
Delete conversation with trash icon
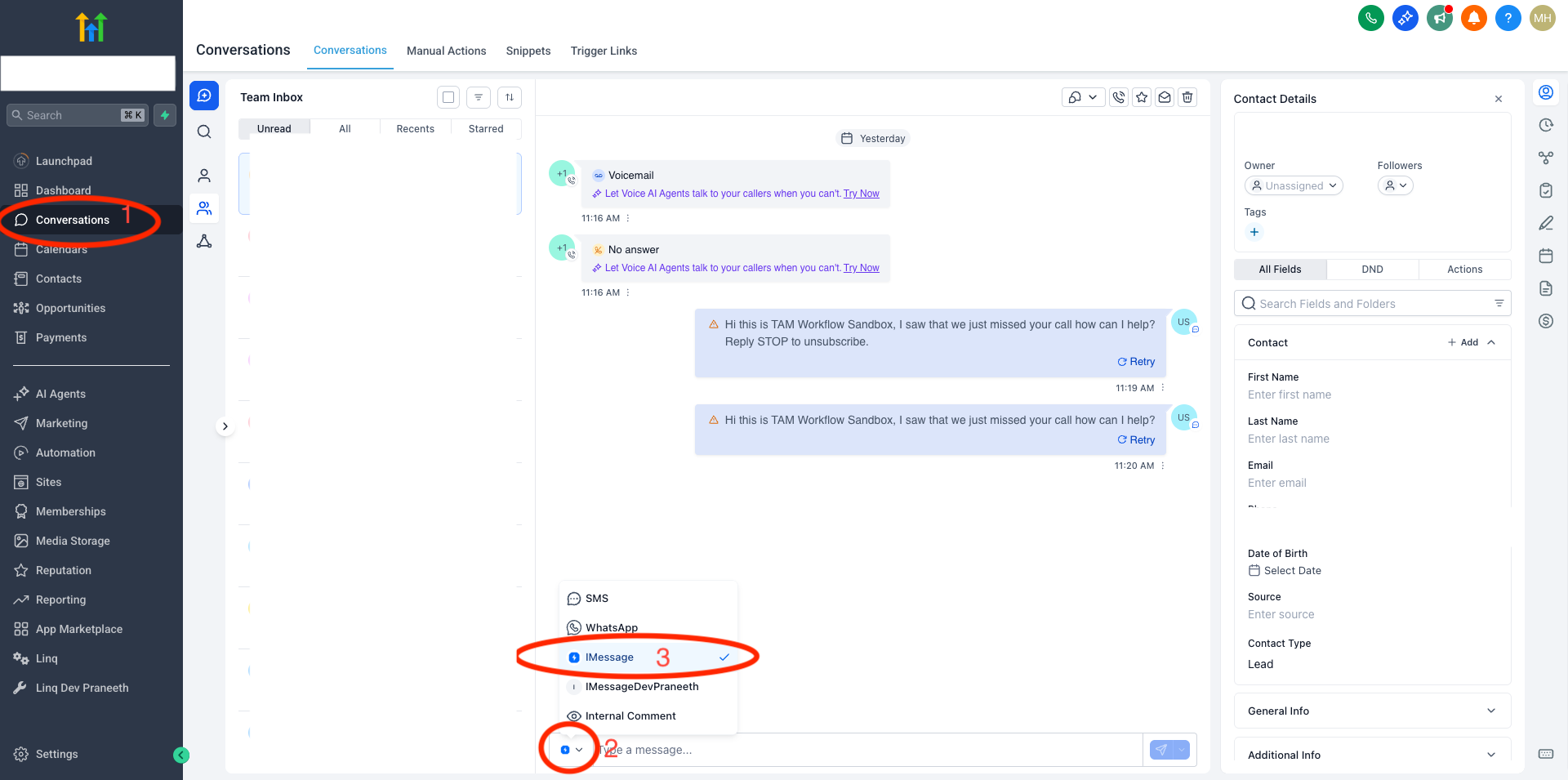(x=1187, y=97)
